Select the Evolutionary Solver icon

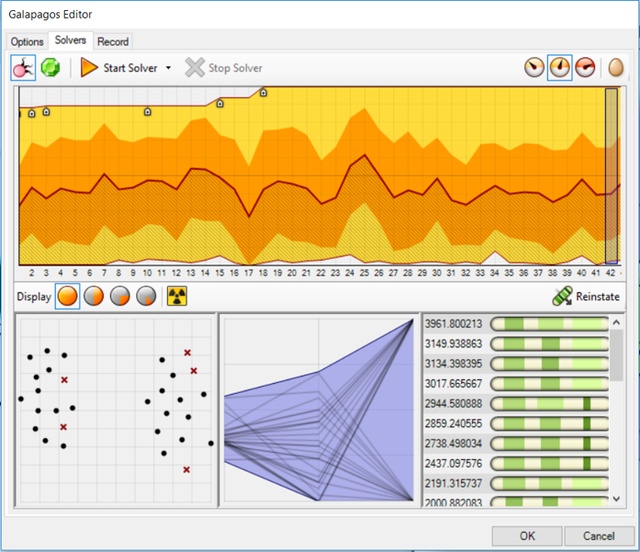(23, 67)
